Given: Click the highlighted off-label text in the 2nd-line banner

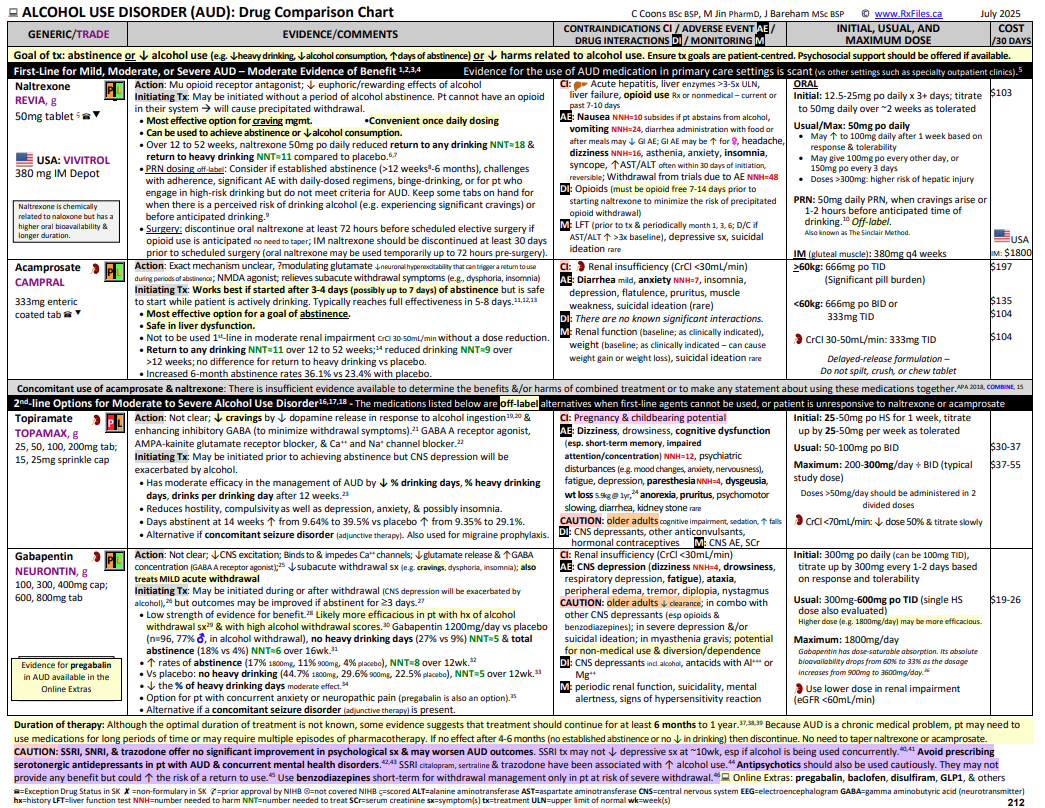Looking at the screenshot, I should point(519,403).
